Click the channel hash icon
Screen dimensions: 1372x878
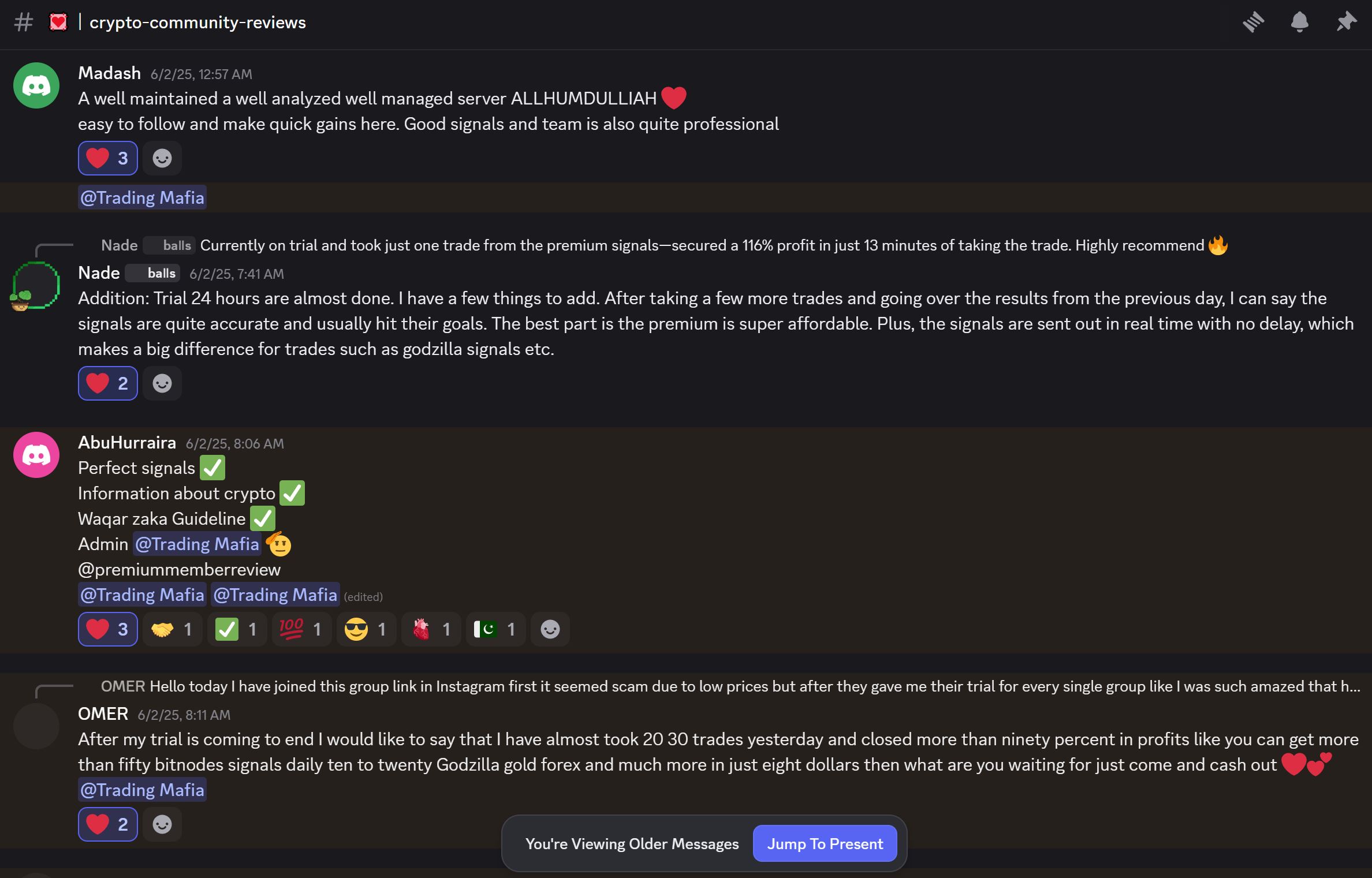[24, 23]
